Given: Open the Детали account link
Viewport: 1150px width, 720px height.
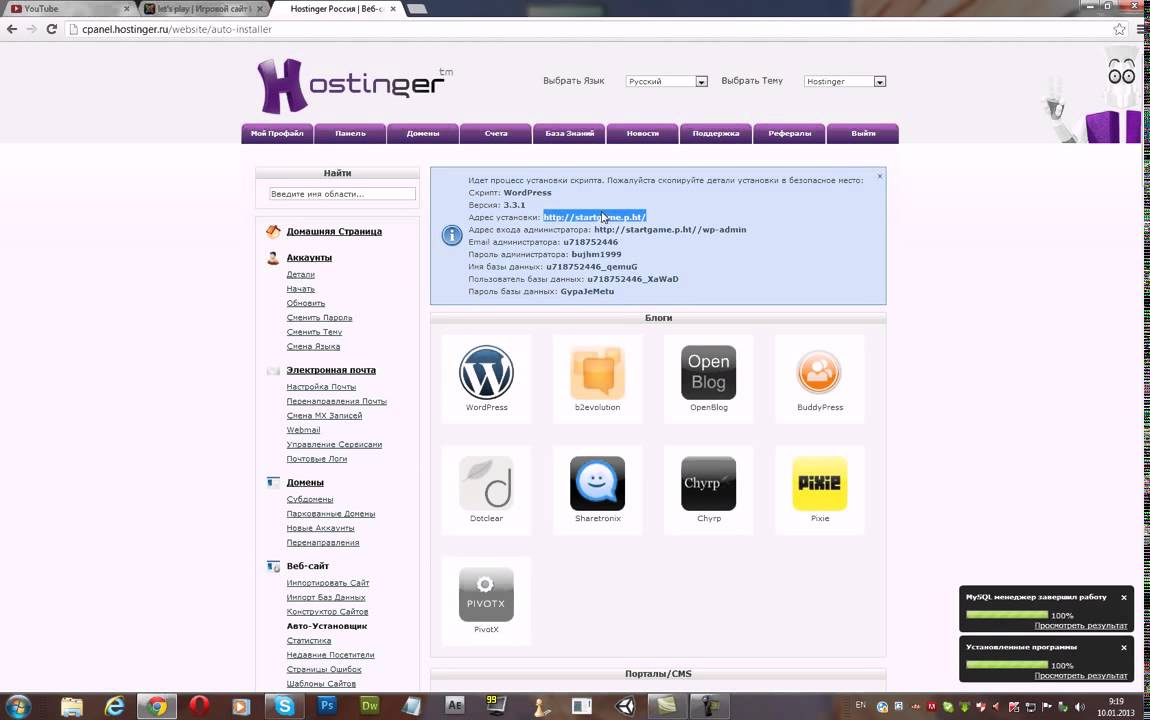Looking at the screenshot, I should pos(300,274).
